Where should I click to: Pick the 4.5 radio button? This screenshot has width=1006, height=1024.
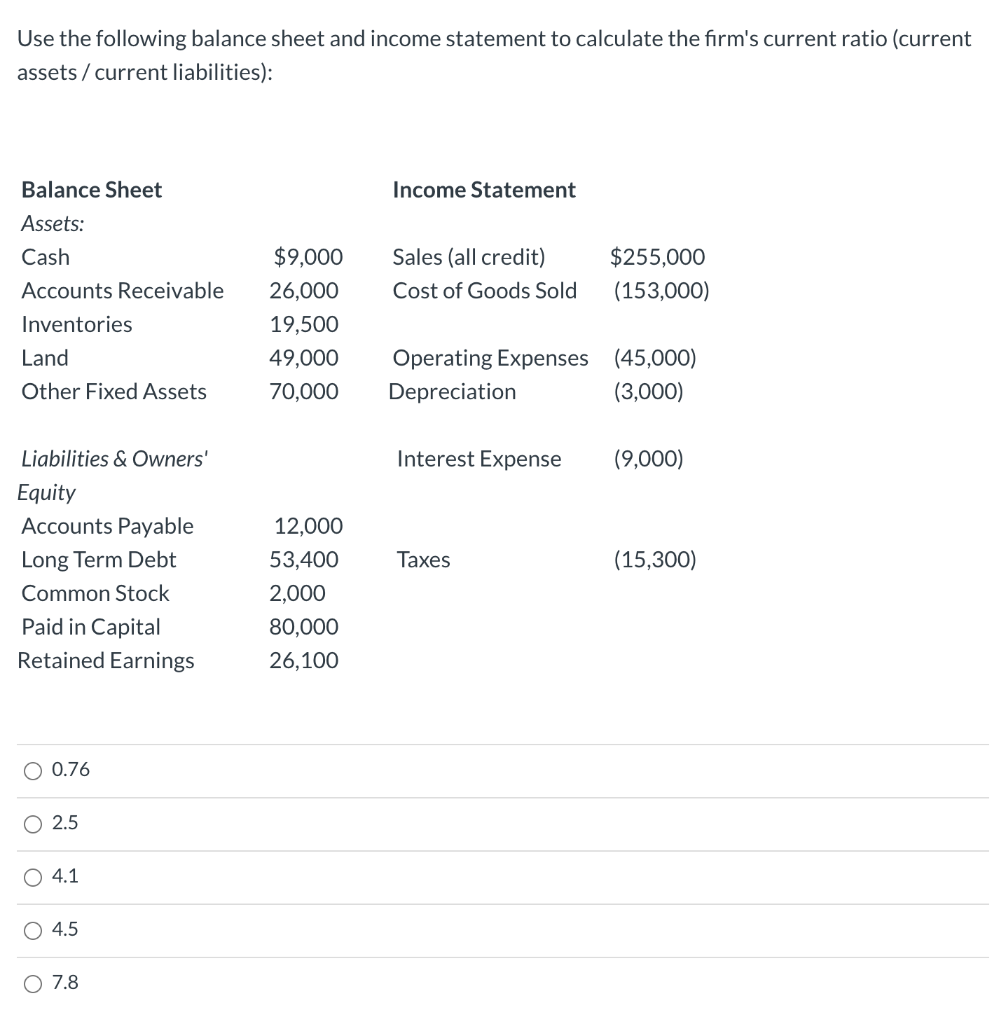coord(32,929)
